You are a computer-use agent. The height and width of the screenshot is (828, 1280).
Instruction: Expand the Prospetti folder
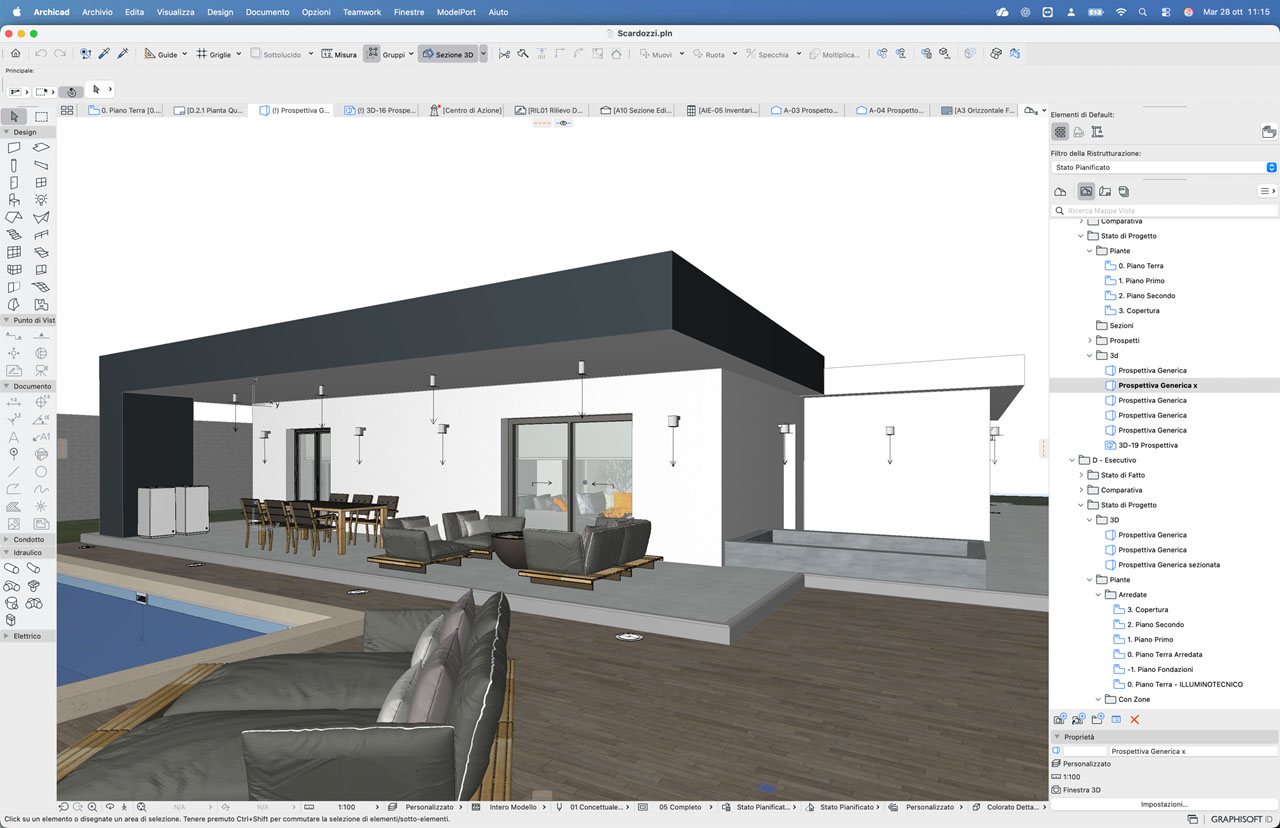point(1090,341)
